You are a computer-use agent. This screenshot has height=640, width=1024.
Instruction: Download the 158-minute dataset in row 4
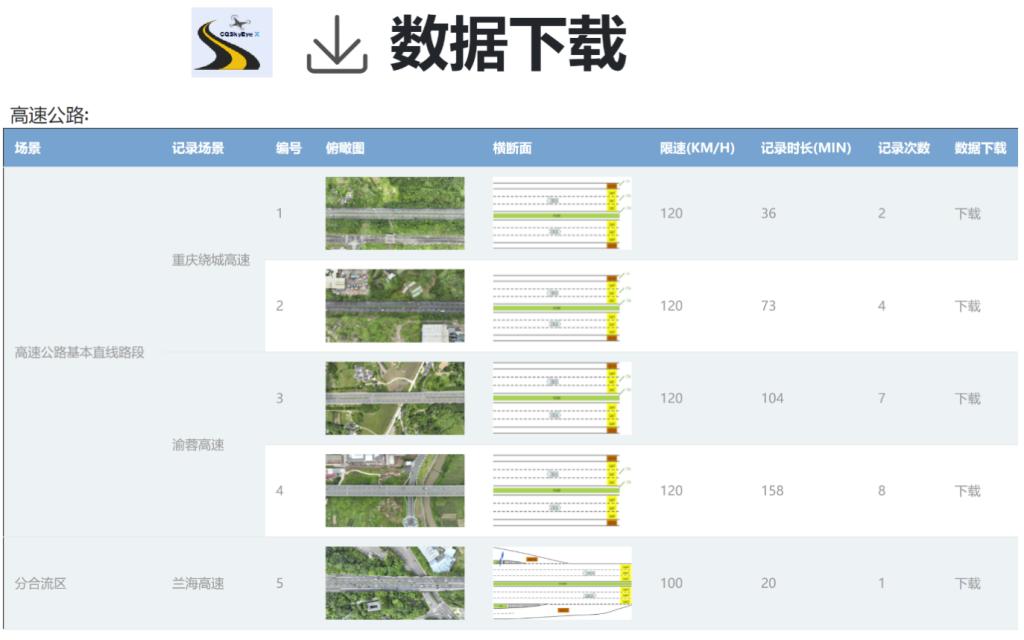pos(967,491)
